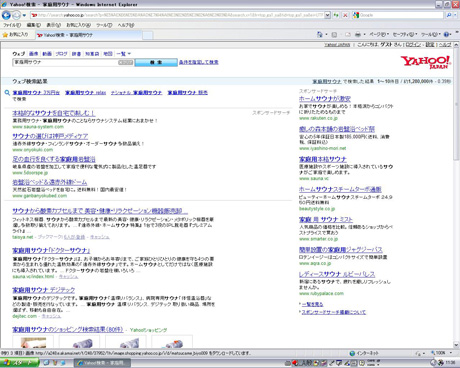The image size is (460, 368).
Task: Go back with the browser Back arrow
Action: 6,15
